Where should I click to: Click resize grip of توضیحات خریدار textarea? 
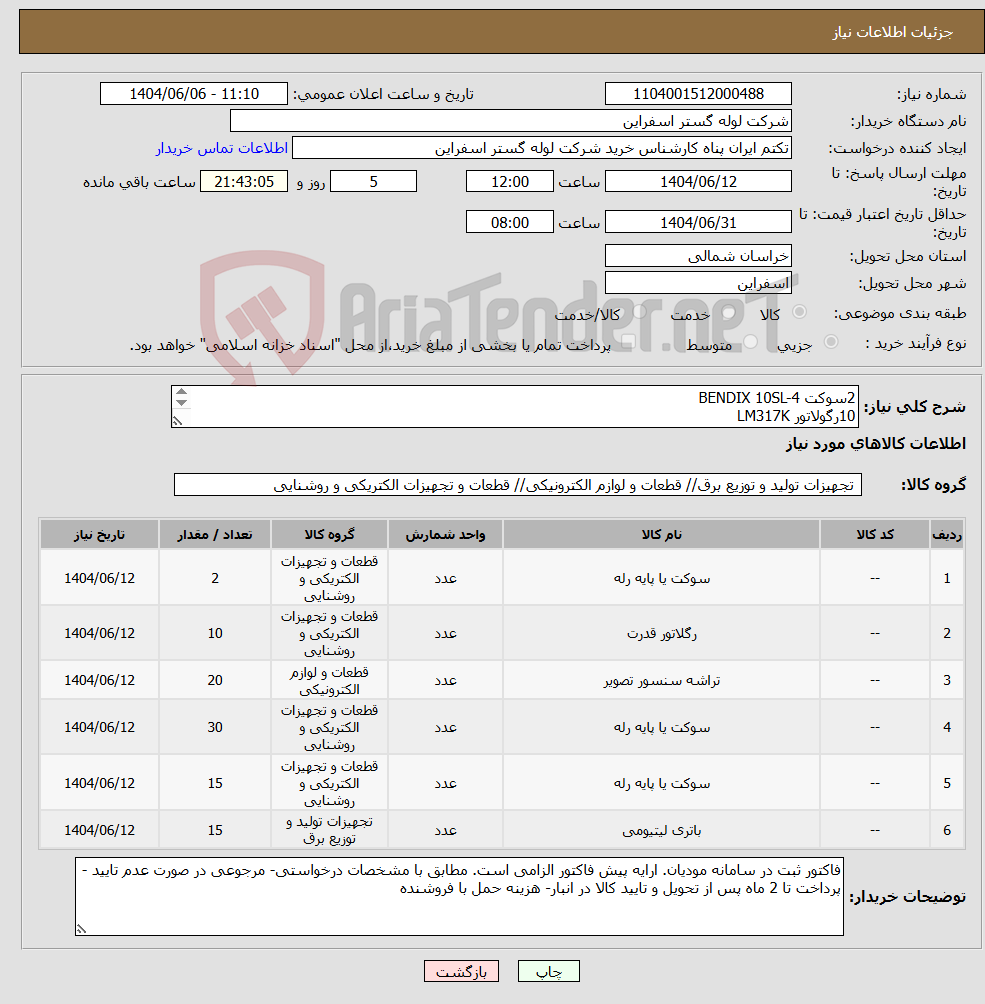(x=81, y=928)
